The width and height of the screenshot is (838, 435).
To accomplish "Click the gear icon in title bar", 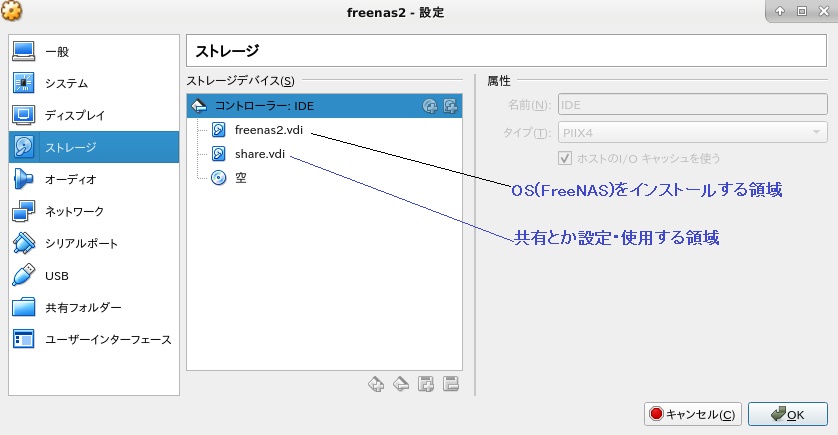I will coord(12,11).
